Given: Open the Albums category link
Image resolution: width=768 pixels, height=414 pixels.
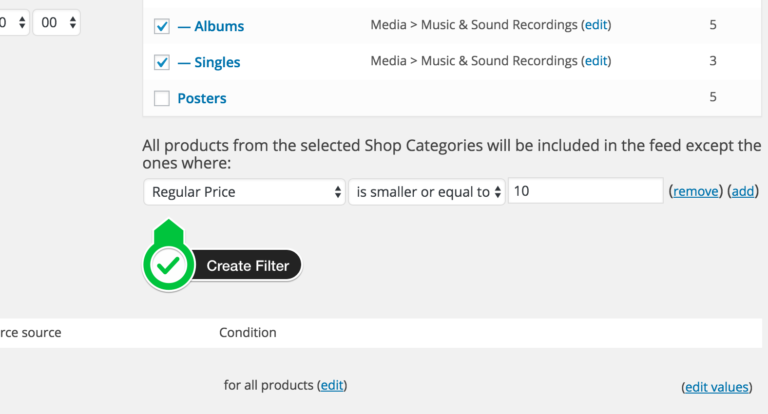Looking at the screenshot, I should coord(211,26).
